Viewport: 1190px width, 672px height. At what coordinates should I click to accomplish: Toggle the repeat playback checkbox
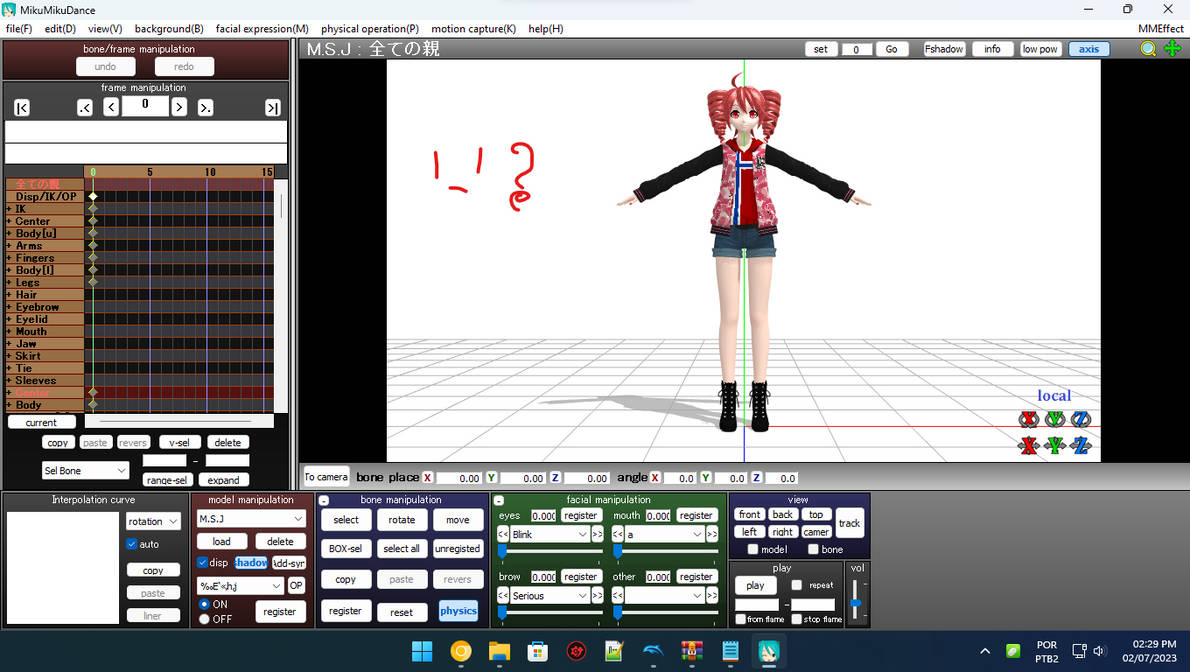pos(796,585)
